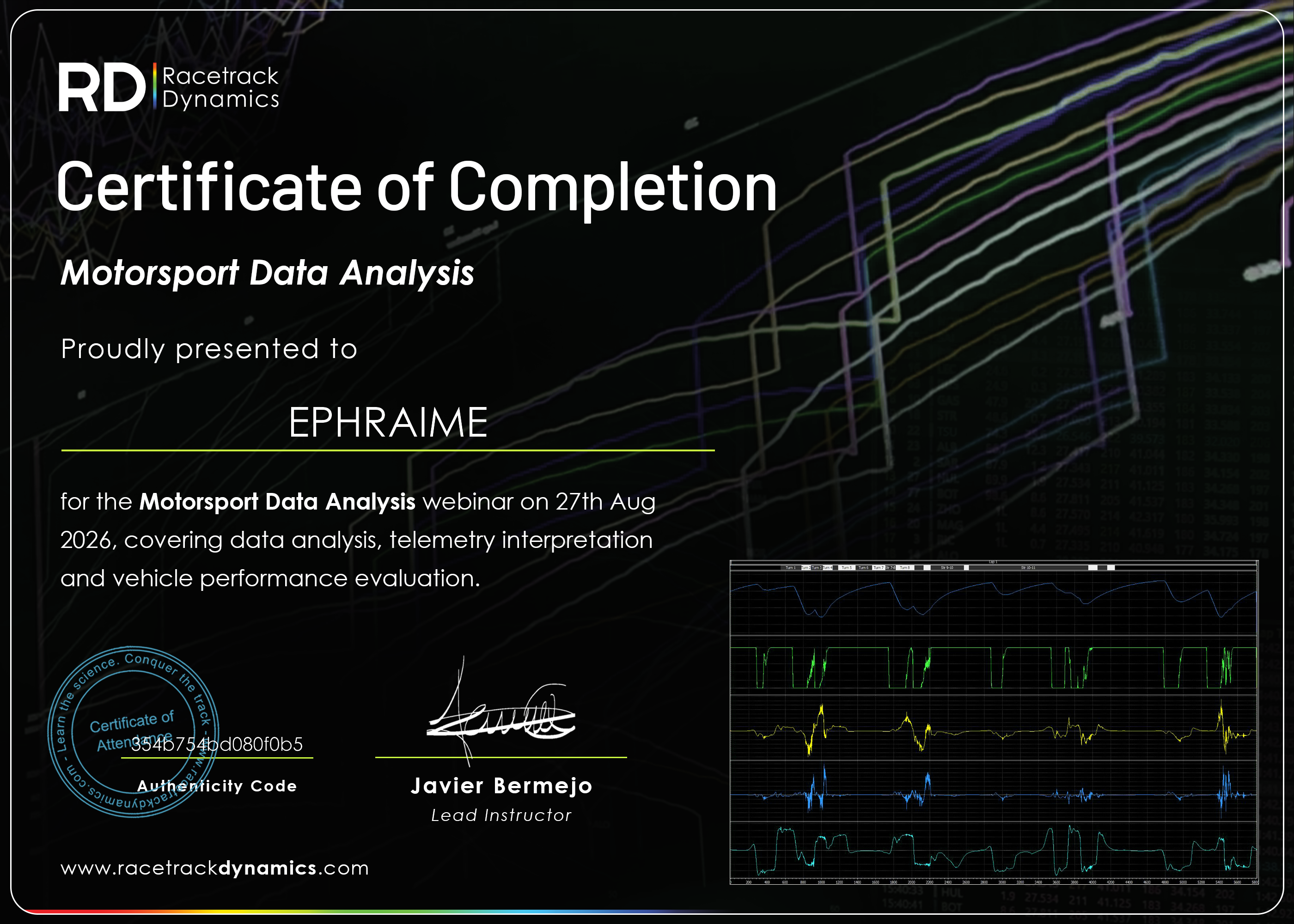Select the yellow telemetry trace panel
This screenshot has width=1294, height=924.
994,728
